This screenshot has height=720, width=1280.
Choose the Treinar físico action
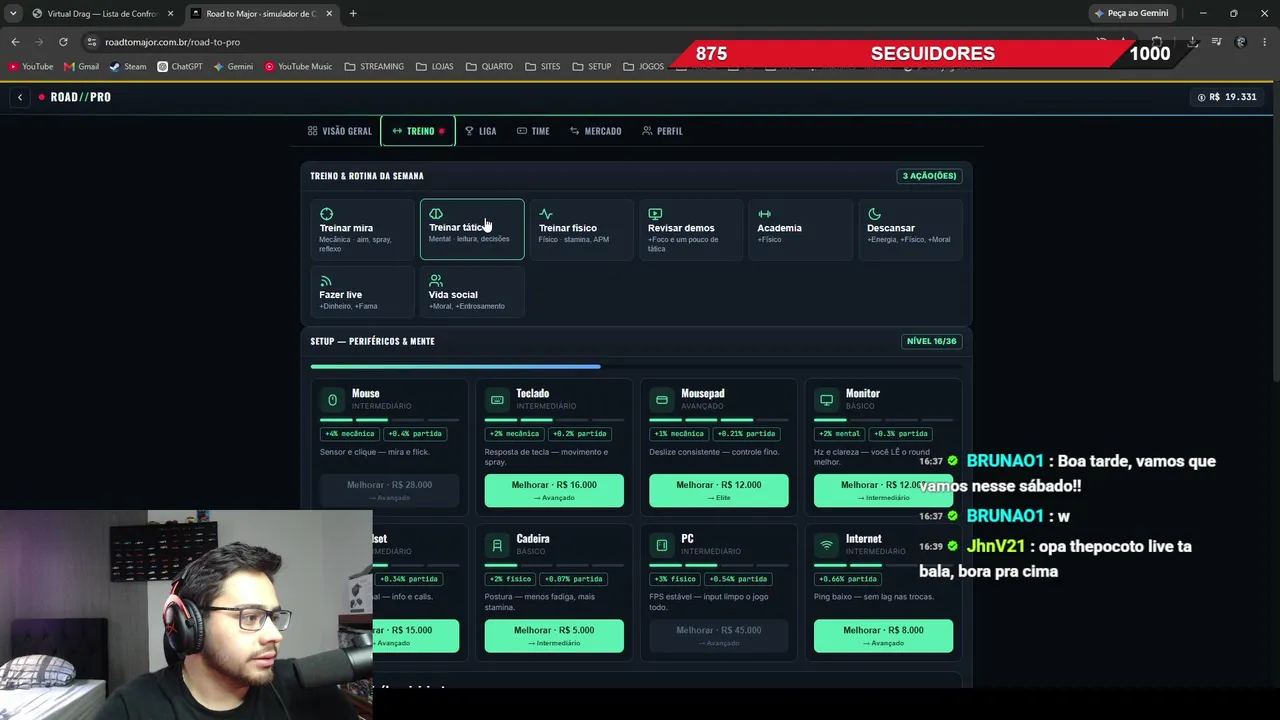coord(581,229)
